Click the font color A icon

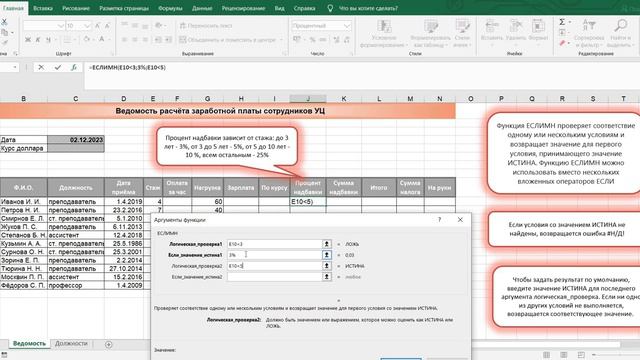pyautogui.click(x=102, y=40)
